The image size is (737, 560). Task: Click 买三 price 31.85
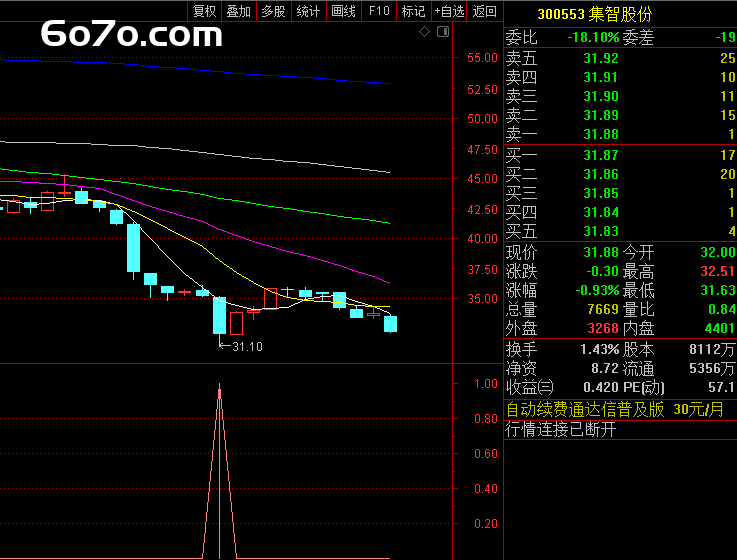(601, 193)
